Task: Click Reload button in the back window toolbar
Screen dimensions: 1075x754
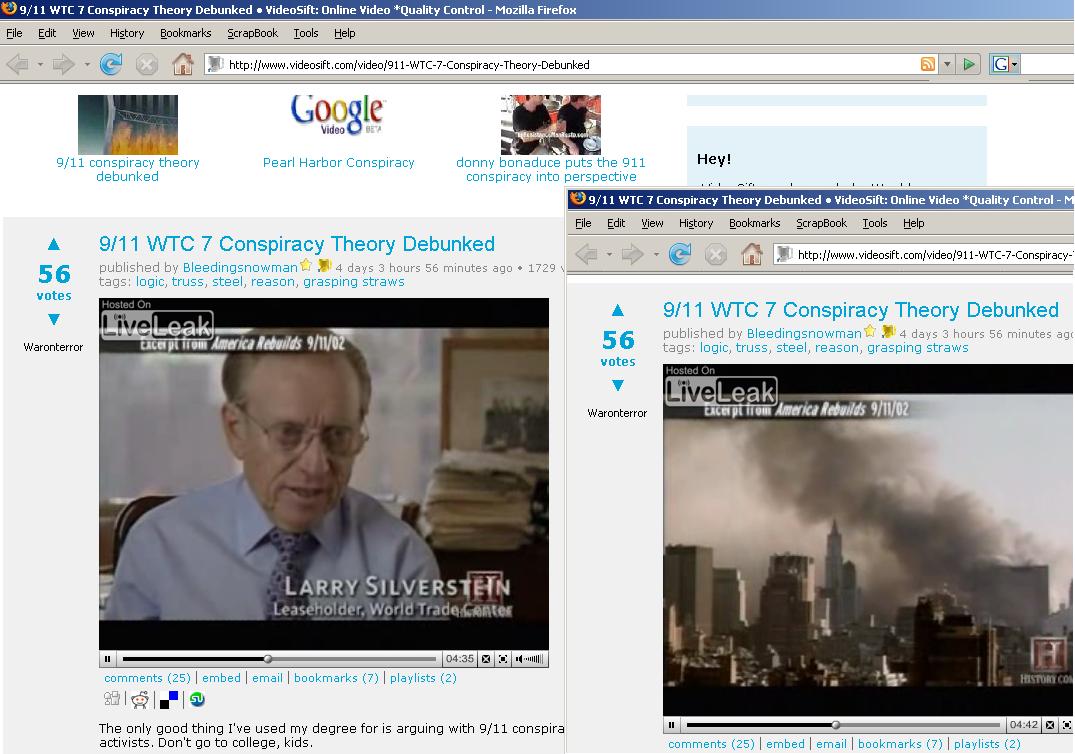Action: click(x=110, y=65)
